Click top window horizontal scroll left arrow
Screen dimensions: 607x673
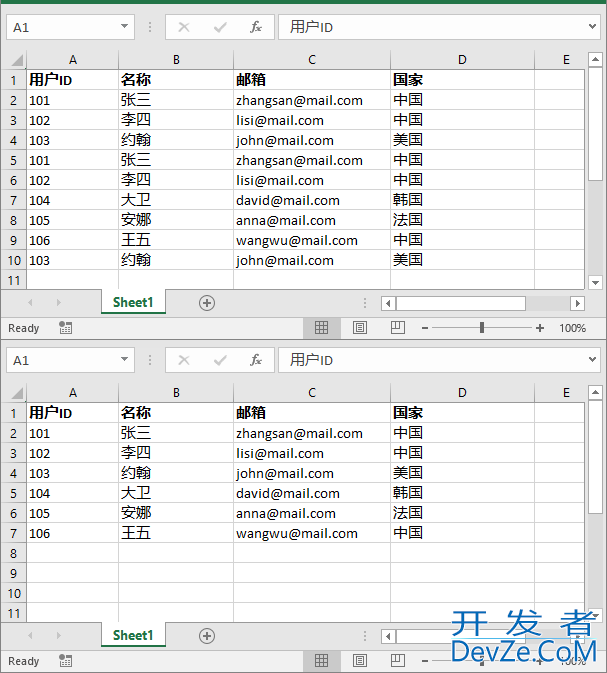(x=388, y=303)
